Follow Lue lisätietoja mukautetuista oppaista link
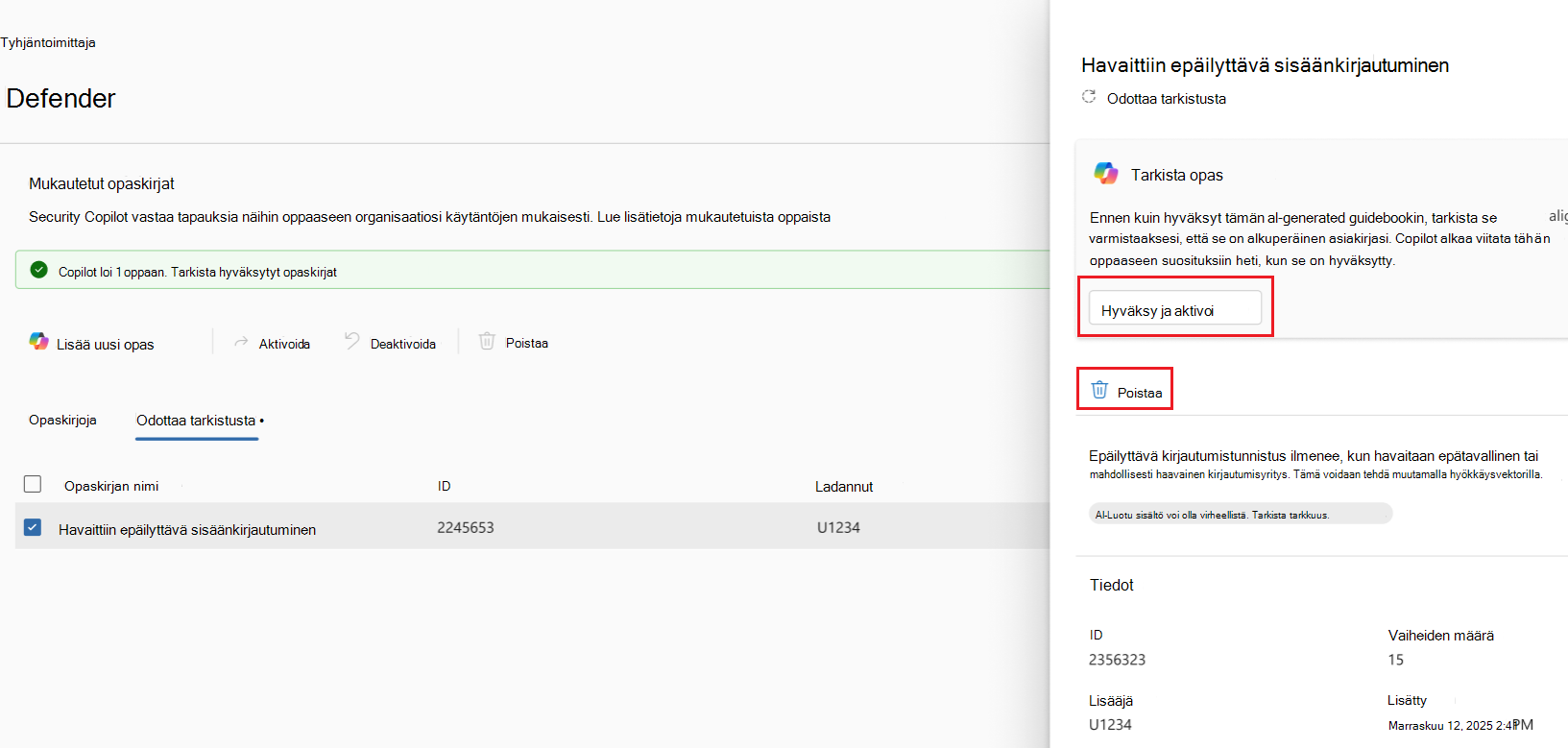 714,217
